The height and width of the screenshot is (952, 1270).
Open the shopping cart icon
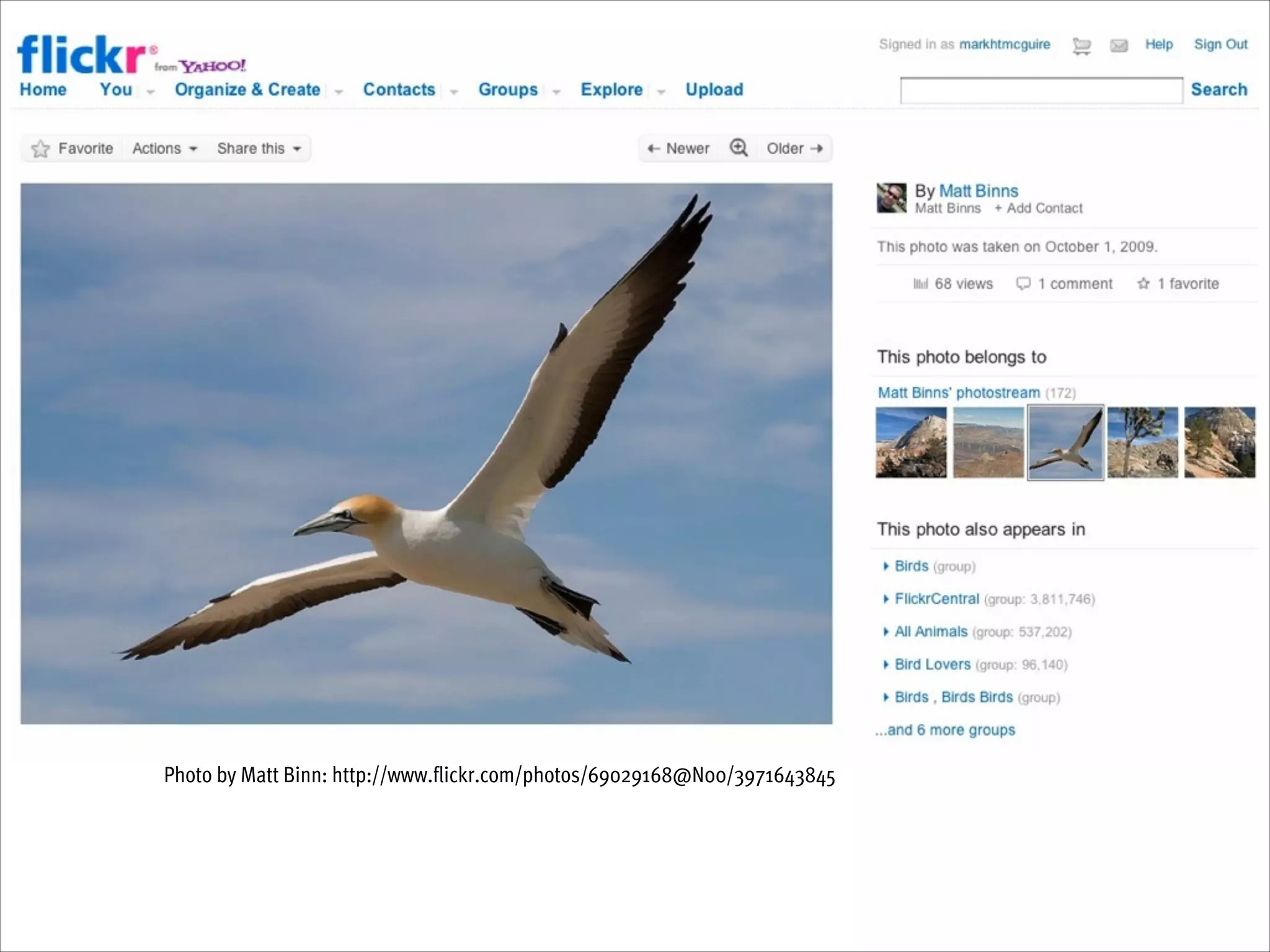1081,46
